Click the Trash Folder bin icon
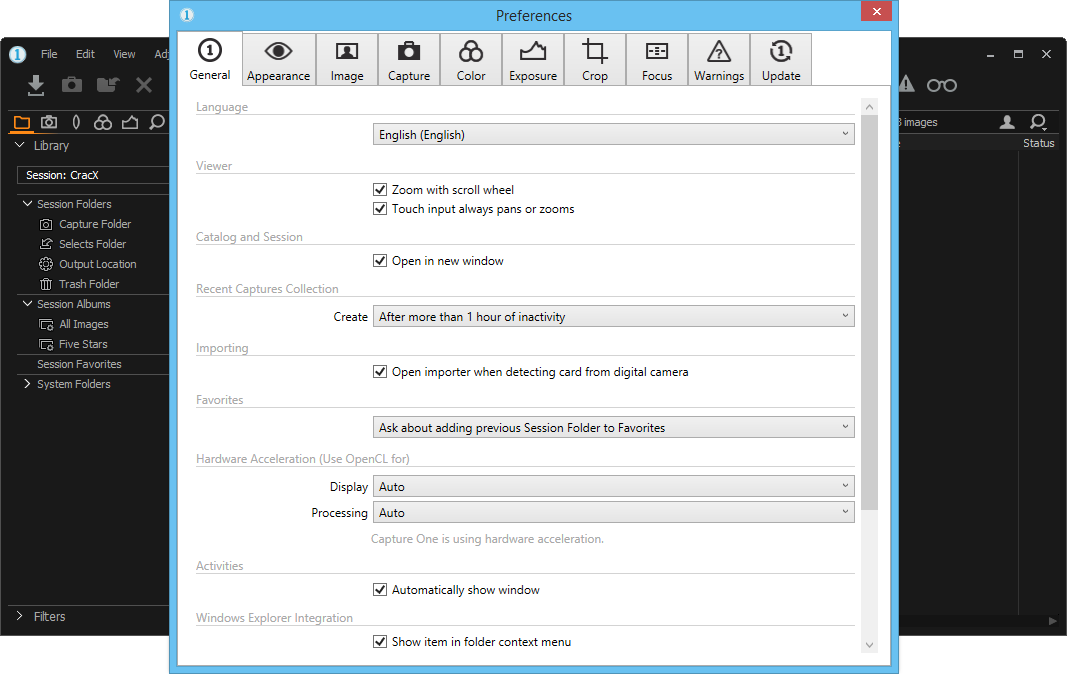The height and width of the screenshot is (674, 1067). pos(46,284)
